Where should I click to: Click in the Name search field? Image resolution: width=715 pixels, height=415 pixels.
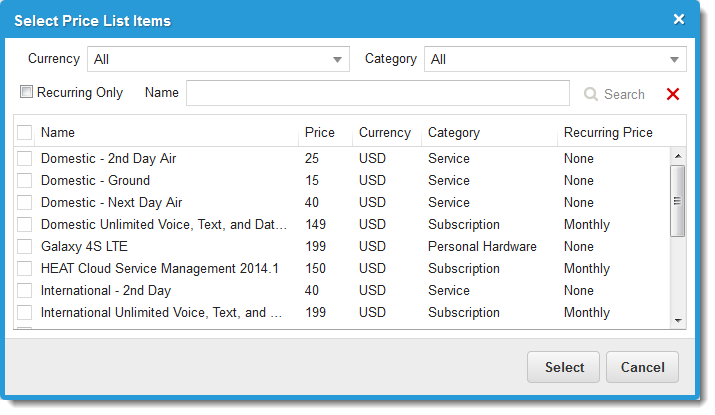pos(378,93)
